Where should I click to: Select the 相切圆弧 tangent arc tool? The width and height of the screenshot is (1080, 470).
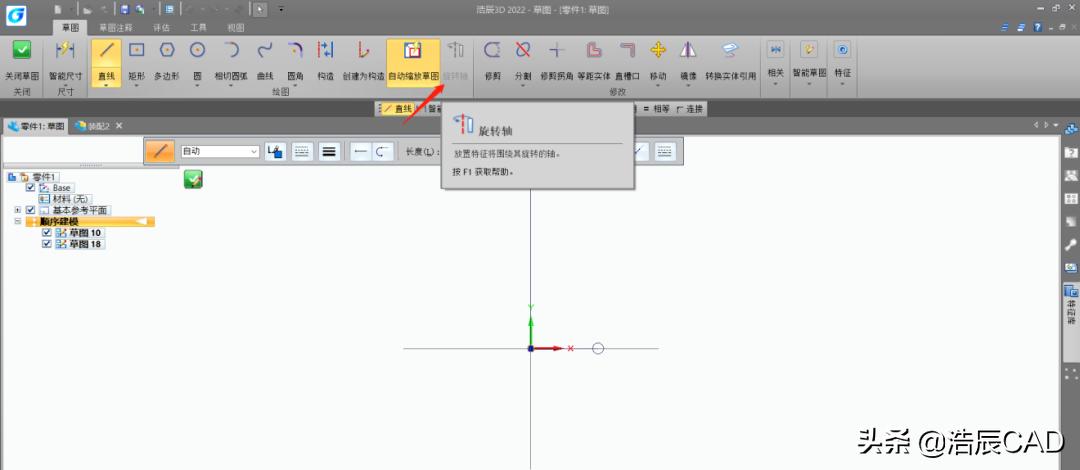tap(231, 61)
